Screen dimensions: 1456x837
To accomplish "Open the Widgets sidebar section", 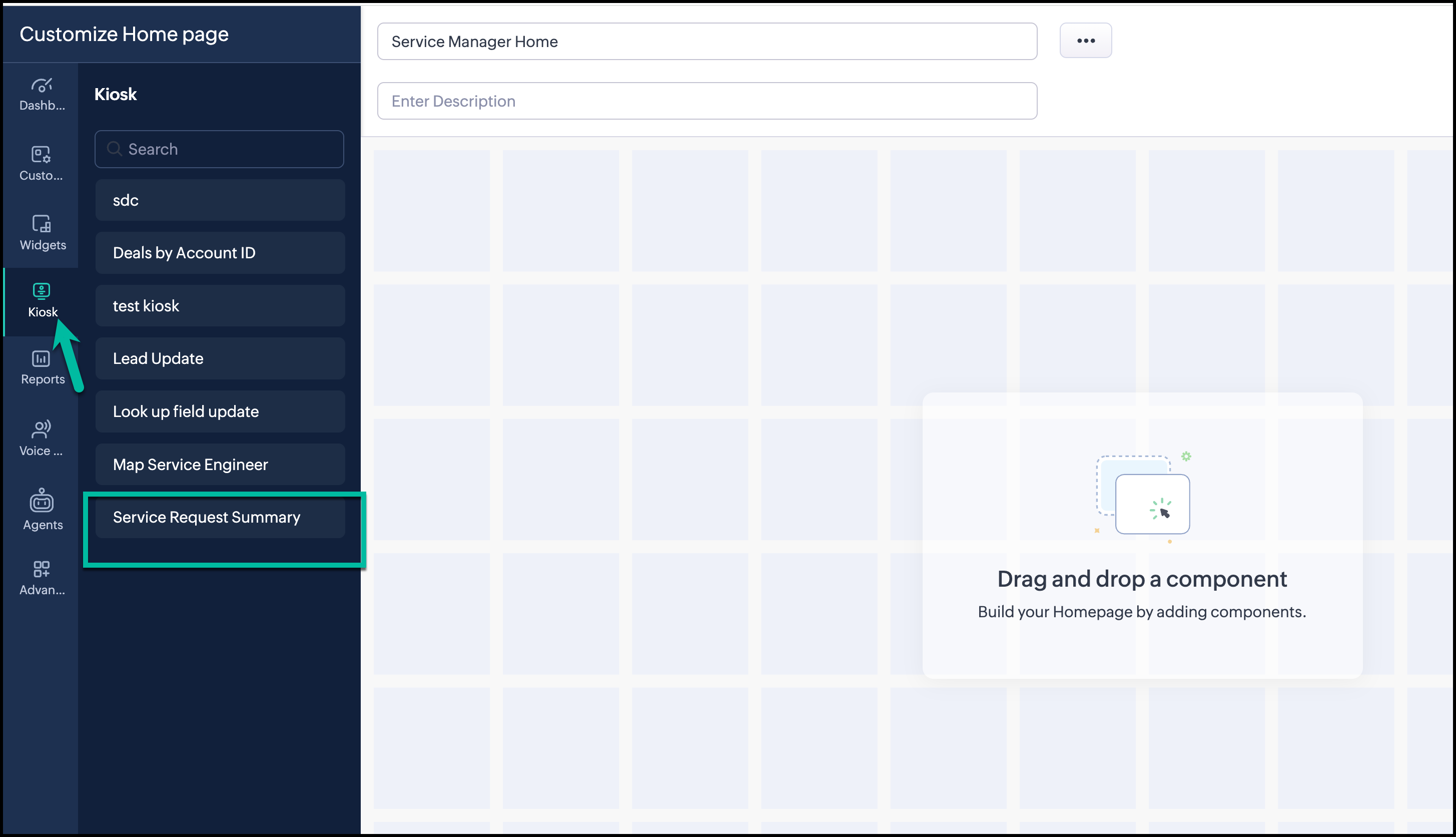I will point(42,233).
